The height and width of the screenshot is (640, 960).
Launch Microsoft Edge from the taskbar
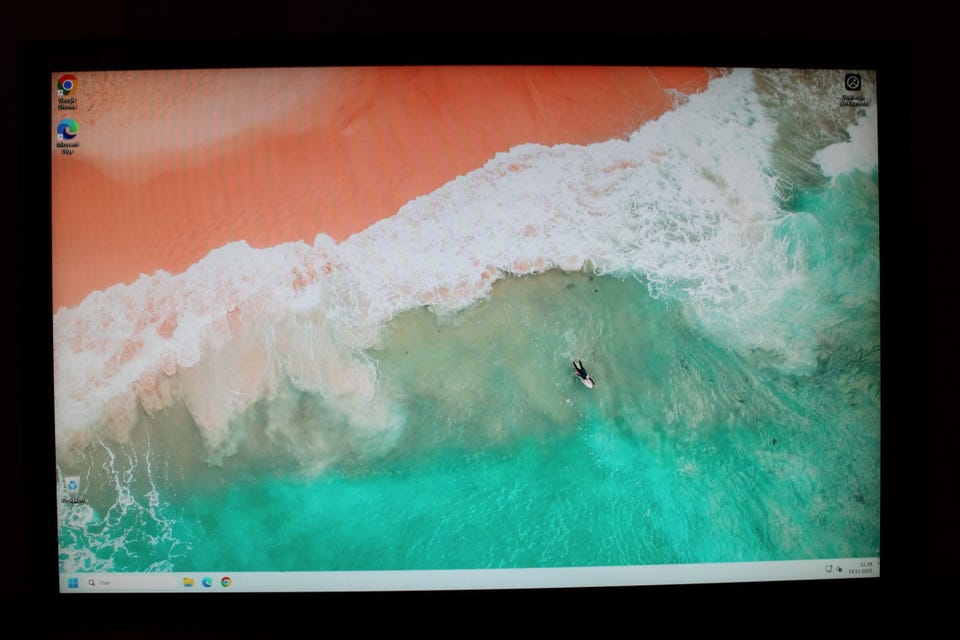pyautogui.click(x=207, y=582)
